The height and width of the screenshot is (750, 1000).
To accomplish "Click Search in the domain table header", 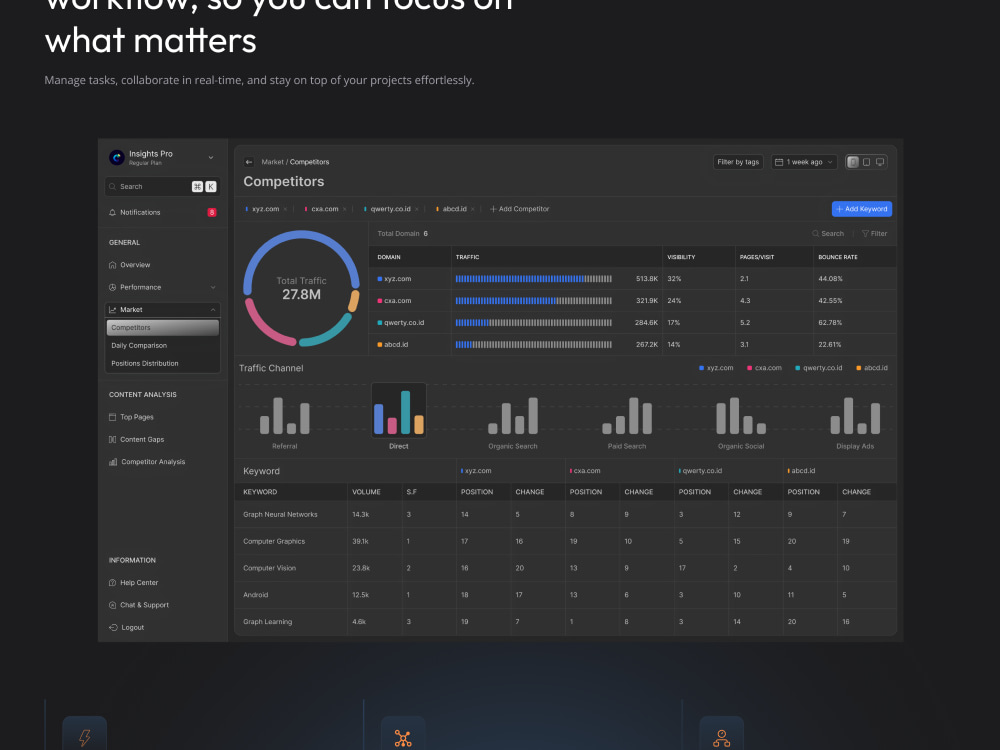I will pos(828,233).
